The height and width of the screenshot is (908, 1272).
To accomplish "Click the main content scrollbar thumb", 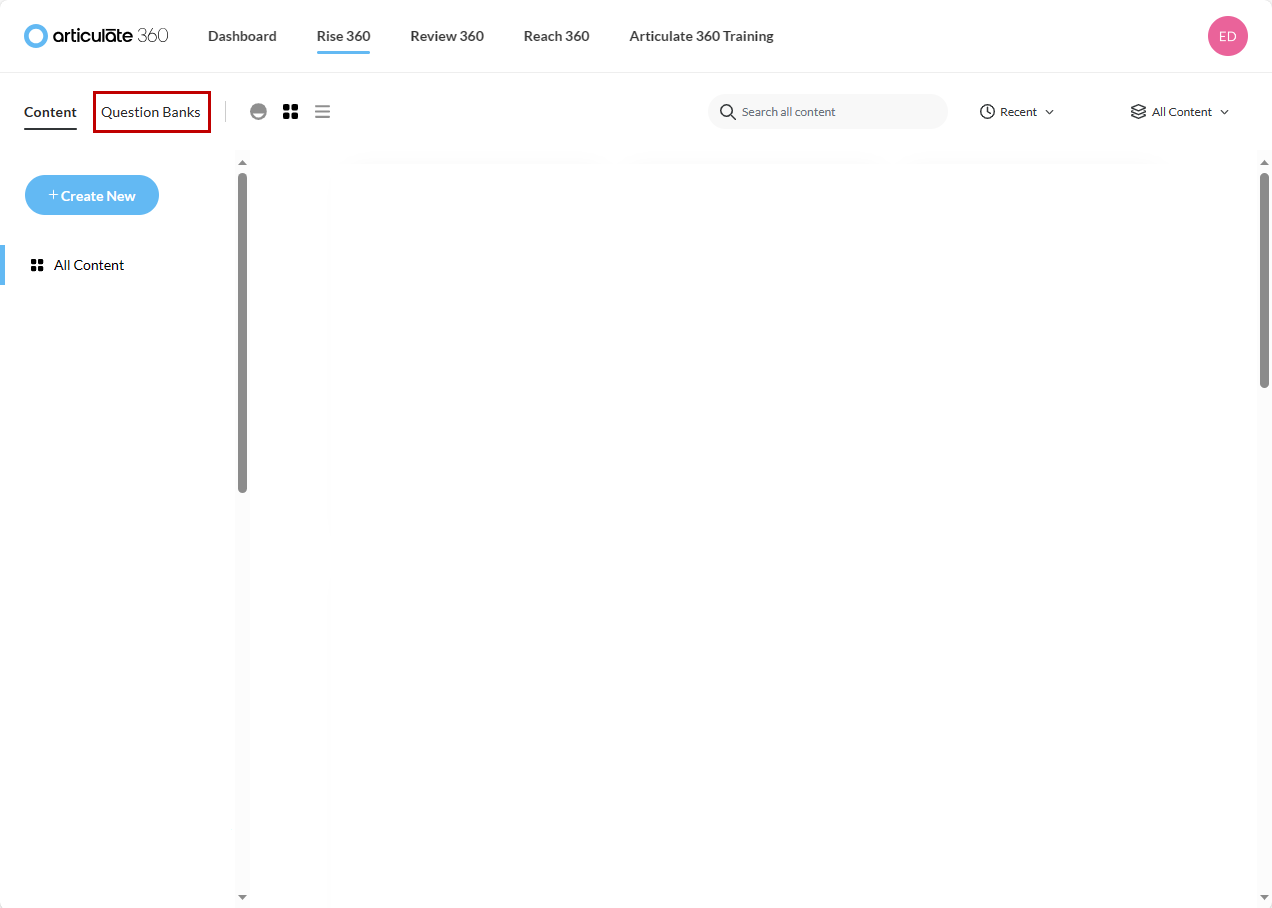I will tap(1264, 280).
